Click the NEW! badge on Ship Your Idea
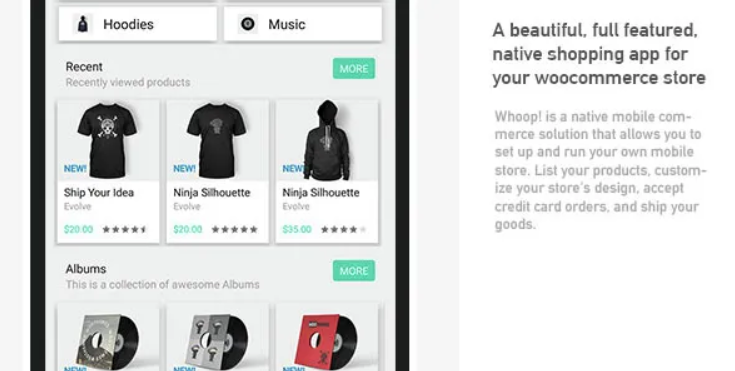 coord(75,168)
